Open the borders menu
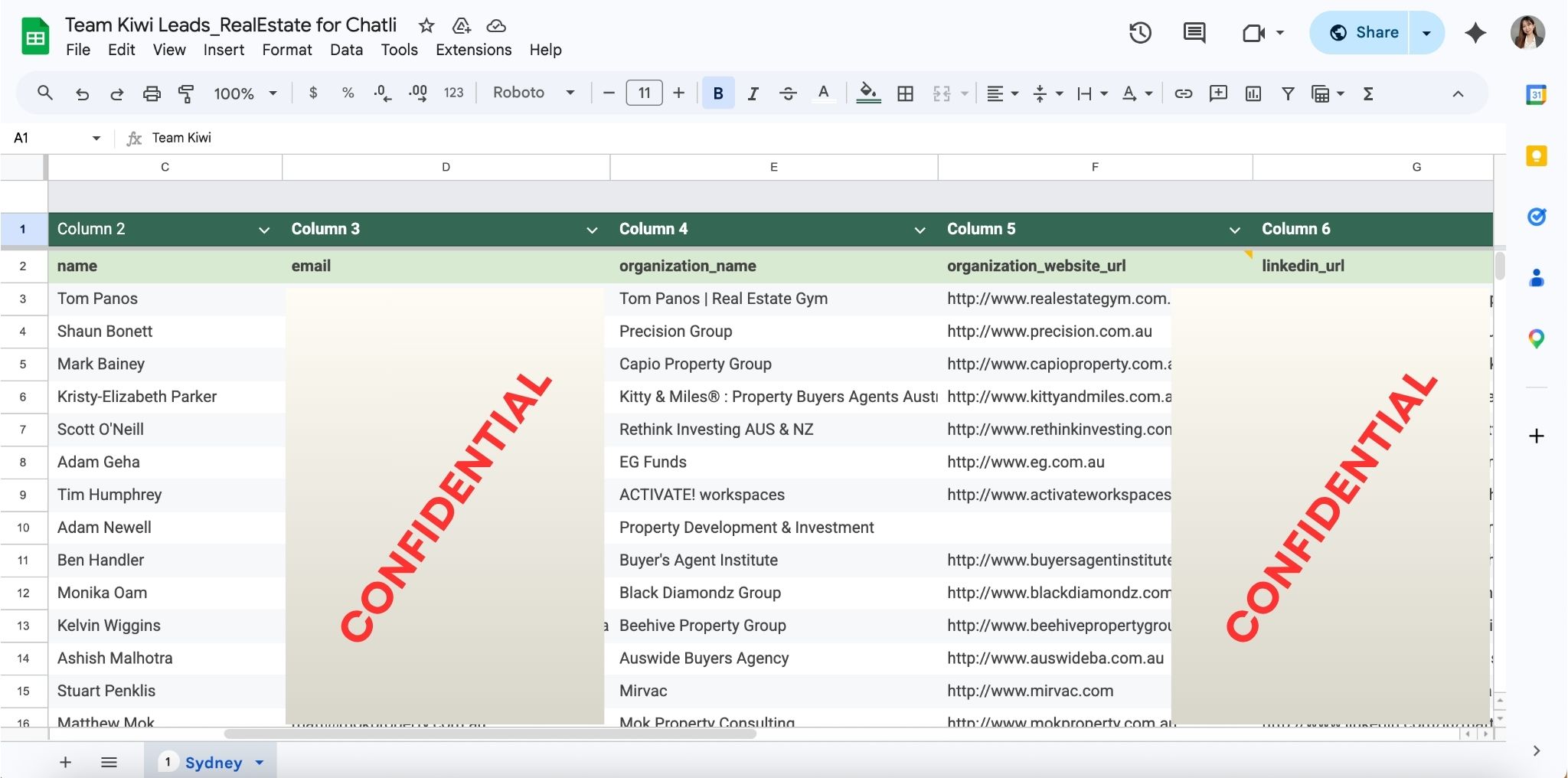The height and width of the screenshot is (778, 1568). coord(905,93)
